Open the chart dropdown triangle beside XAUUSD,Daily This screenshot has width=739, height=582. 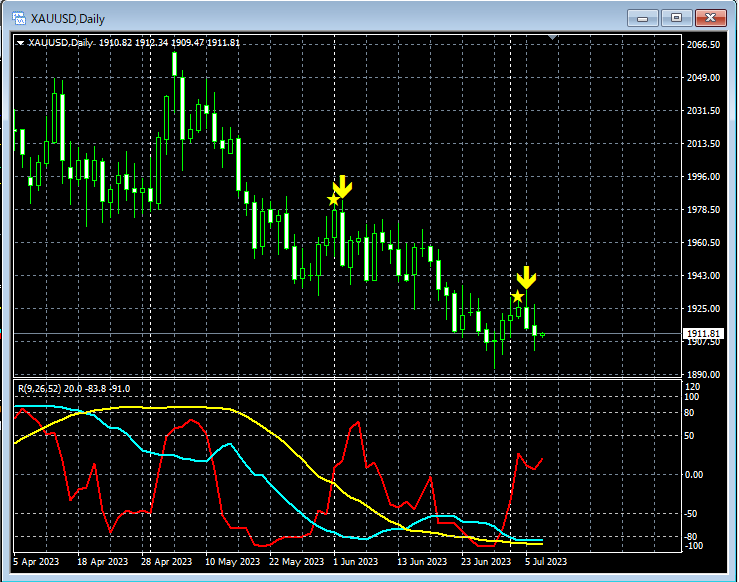(x=20, y=43)
